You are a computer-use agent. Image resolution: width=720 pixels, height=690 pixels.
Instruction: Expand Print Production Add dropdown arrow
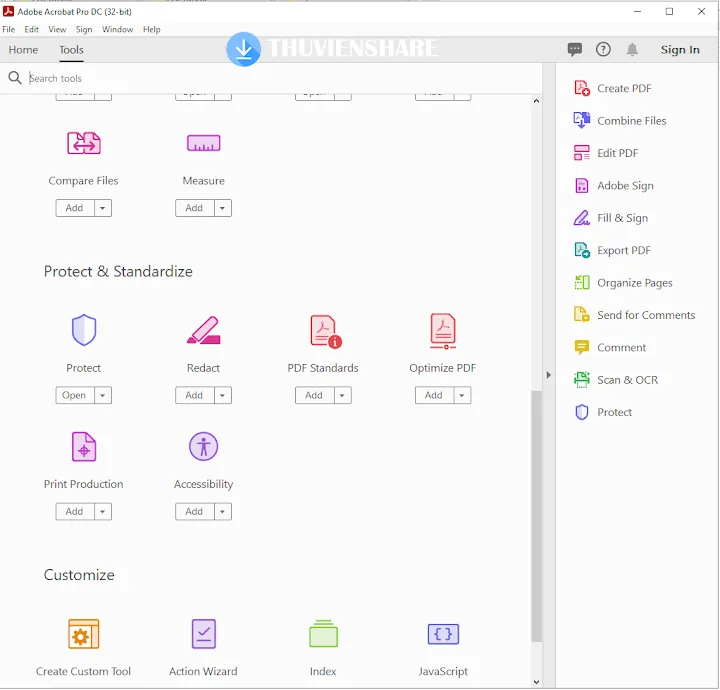point(103,511)
